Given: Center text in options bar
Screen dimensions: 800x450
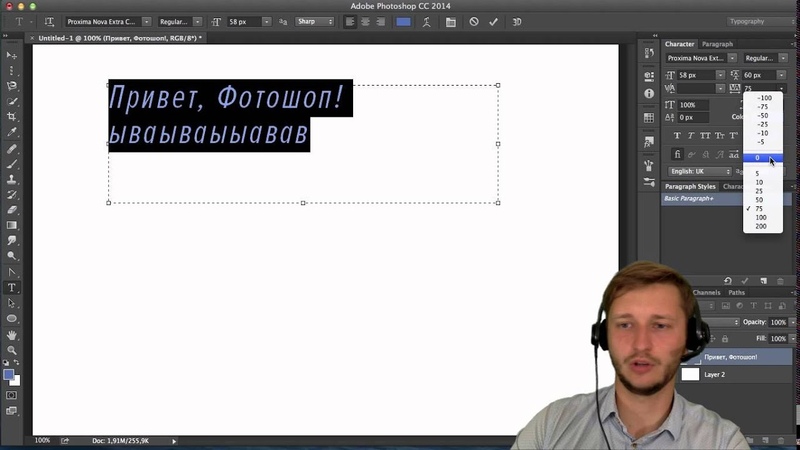Looking at the screenshot, I should (x=365, y=22).
